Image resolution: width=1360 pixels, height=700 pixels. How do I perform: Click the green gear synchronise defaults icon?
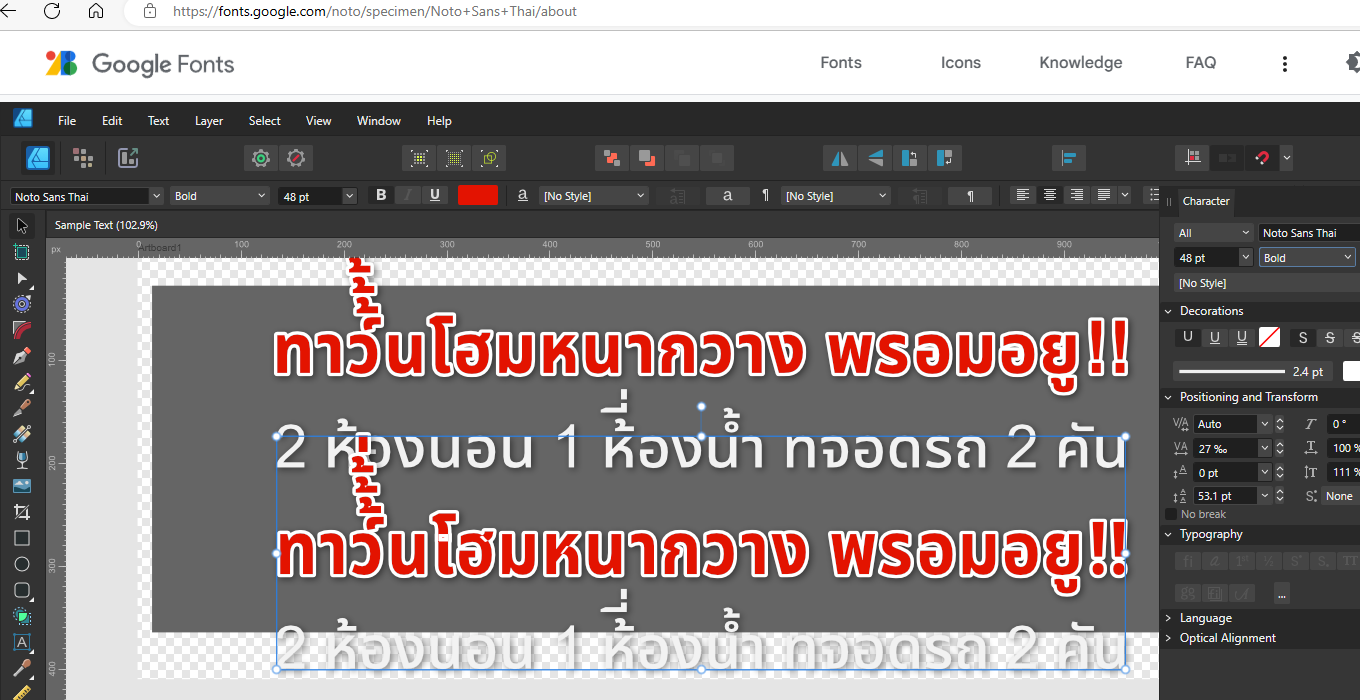click(261, 158)
